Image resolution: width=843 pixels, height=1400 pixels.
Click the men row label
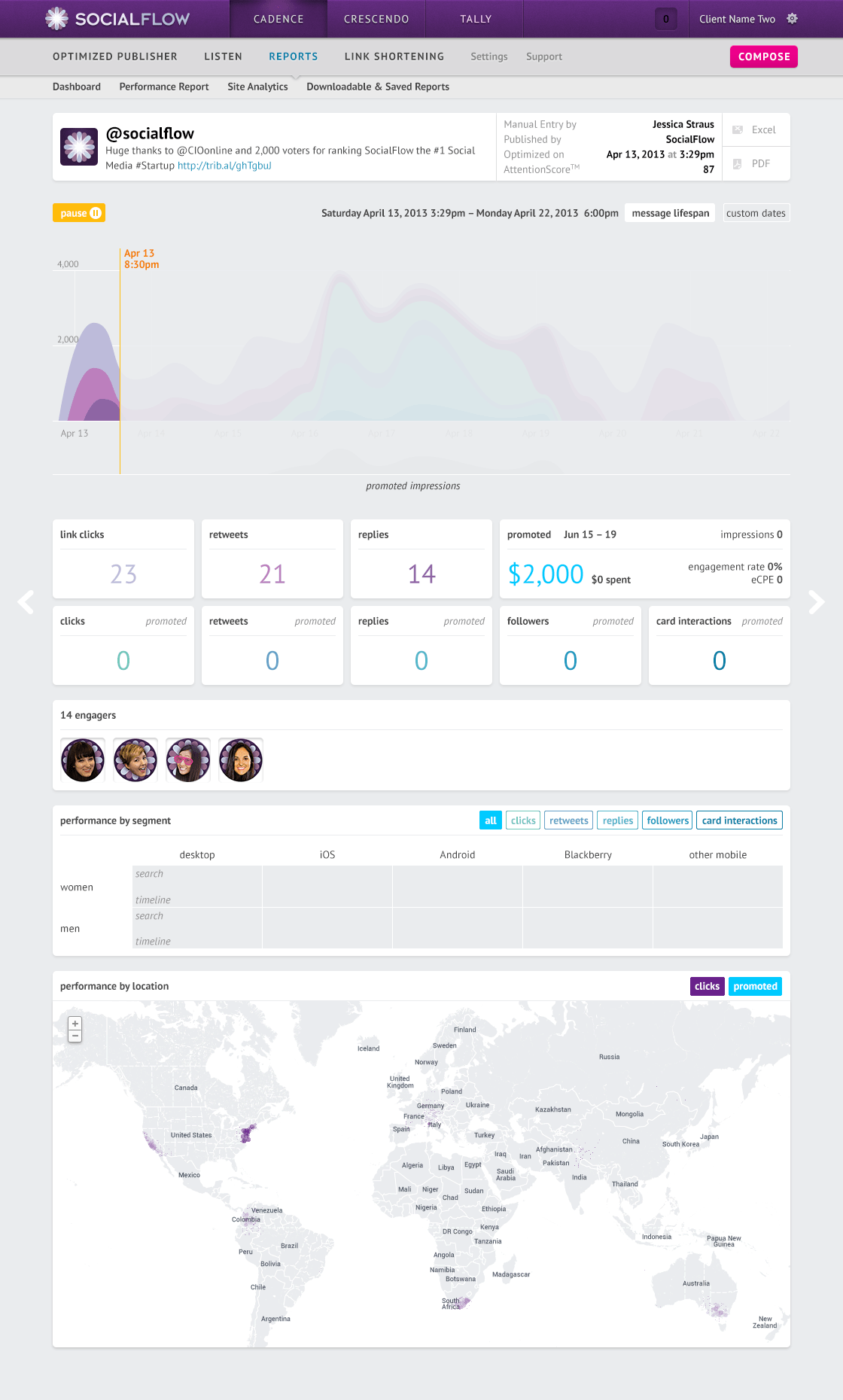(x=70, y=929)
